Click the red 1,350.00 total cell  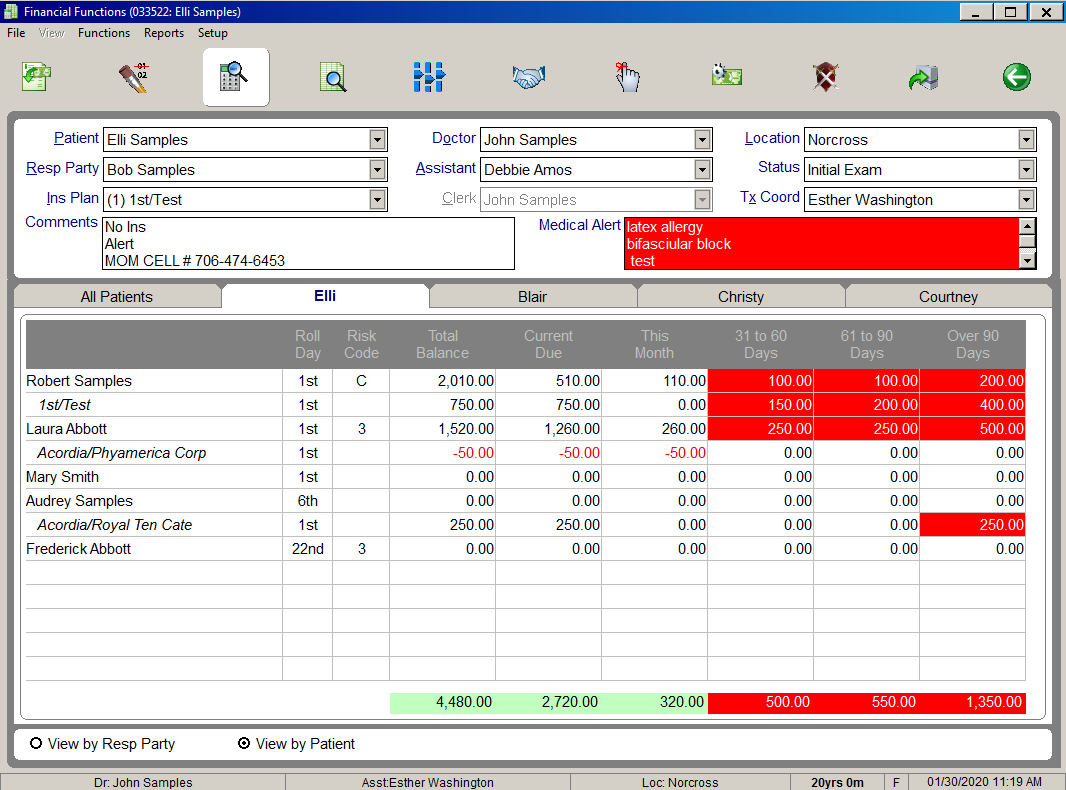(x=973, y=702)
